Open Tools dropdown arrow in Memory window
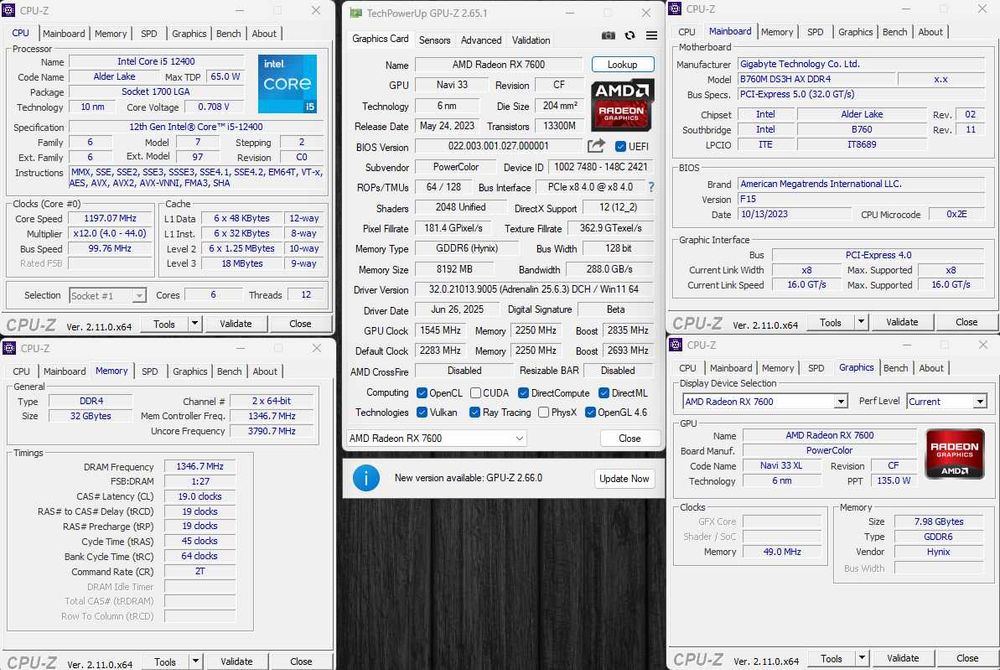The image size is (1000, 670). pos(196,661)
